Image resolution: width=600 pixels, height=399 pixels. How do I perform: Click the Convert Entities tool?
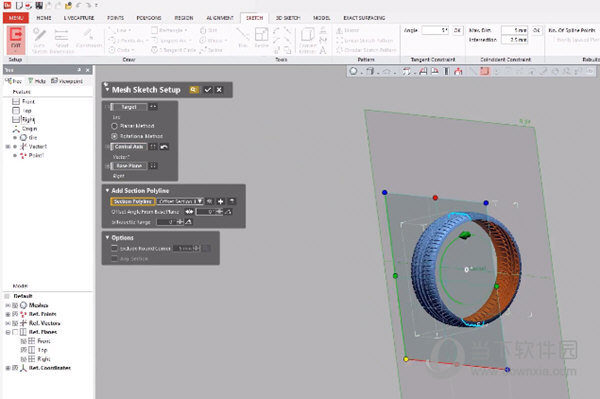[x=308, y=40]
